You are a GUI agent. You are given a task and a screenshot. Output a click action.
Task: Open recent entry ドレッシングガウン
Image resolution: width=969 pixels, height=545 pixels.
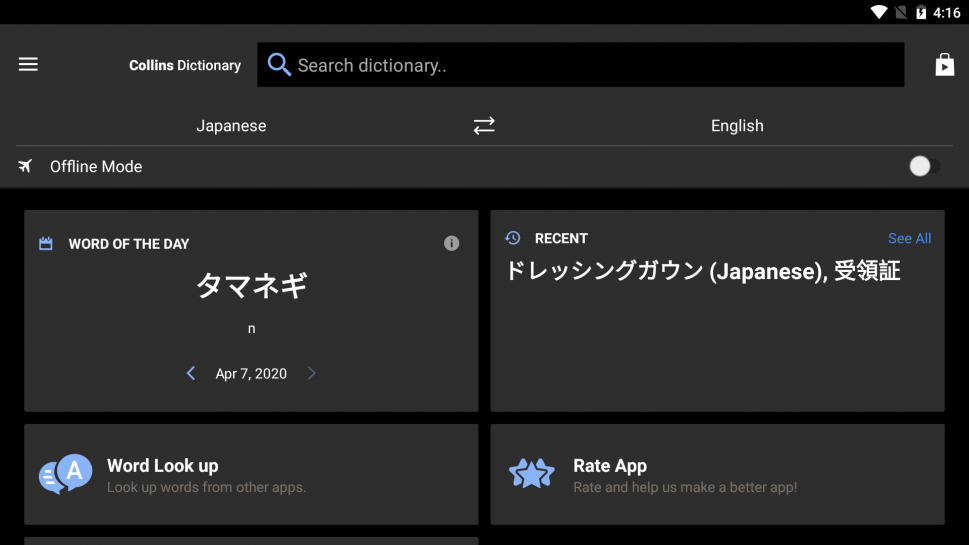point(604,271)
